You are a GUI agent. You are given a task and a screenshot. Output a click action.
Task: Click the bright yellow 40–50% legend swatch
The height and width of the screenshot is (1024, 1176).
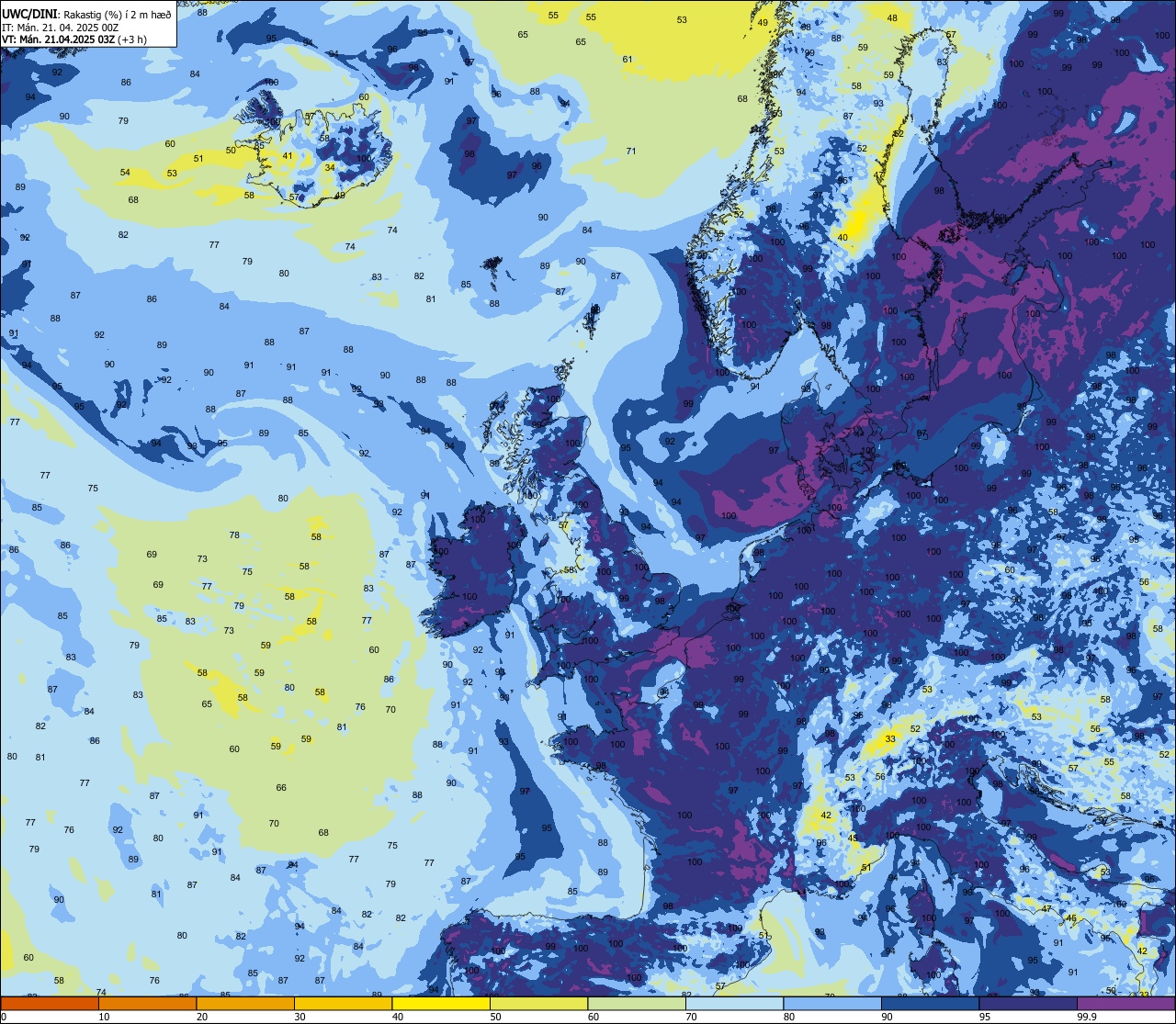pos(441,1003)
